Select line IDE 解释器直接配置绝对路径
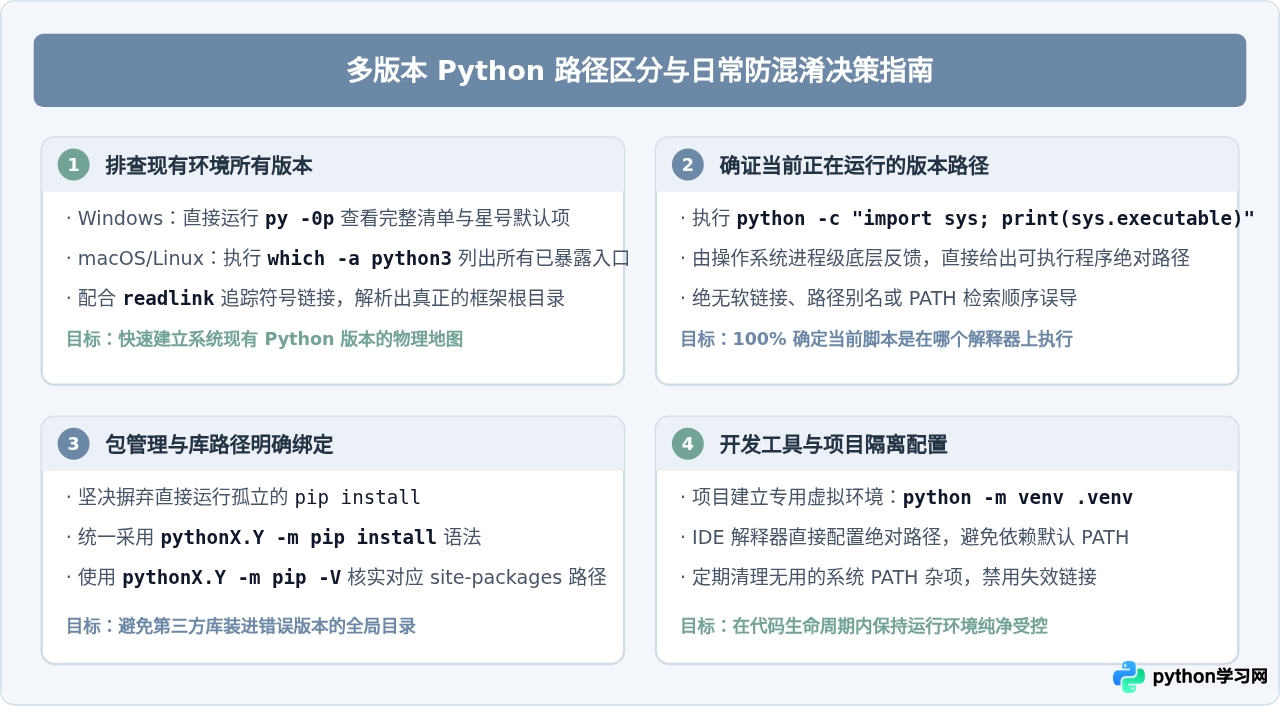The height and width of the screenshot is (706, 1280). [904, 537]
